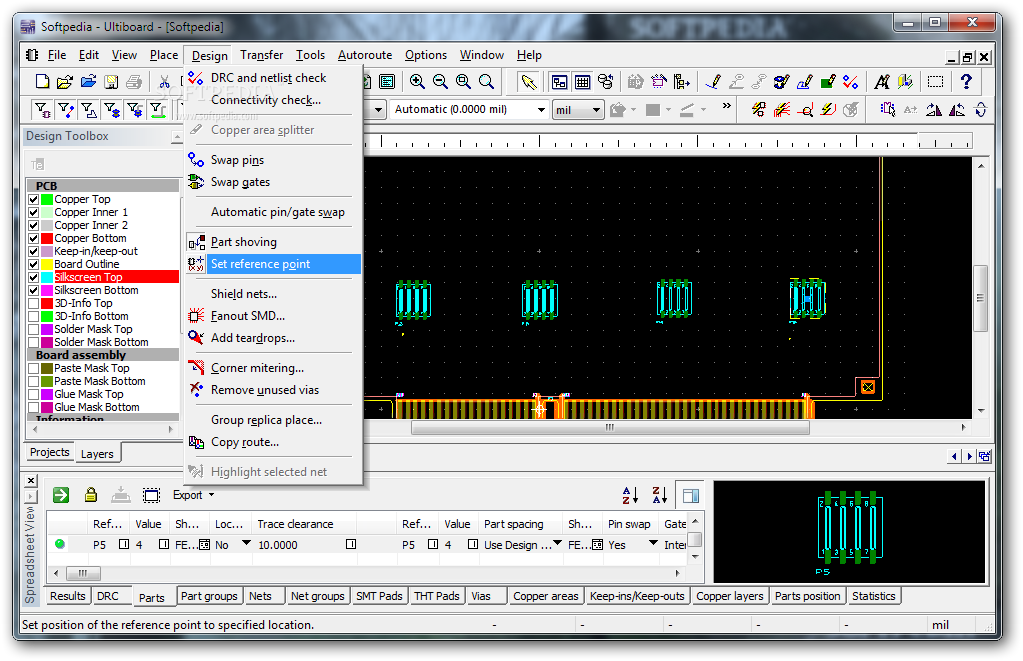The height and width of the screenshot is (661, 1023).
Task: Open the mil units dropdown
Action: (x=596, y=110)
